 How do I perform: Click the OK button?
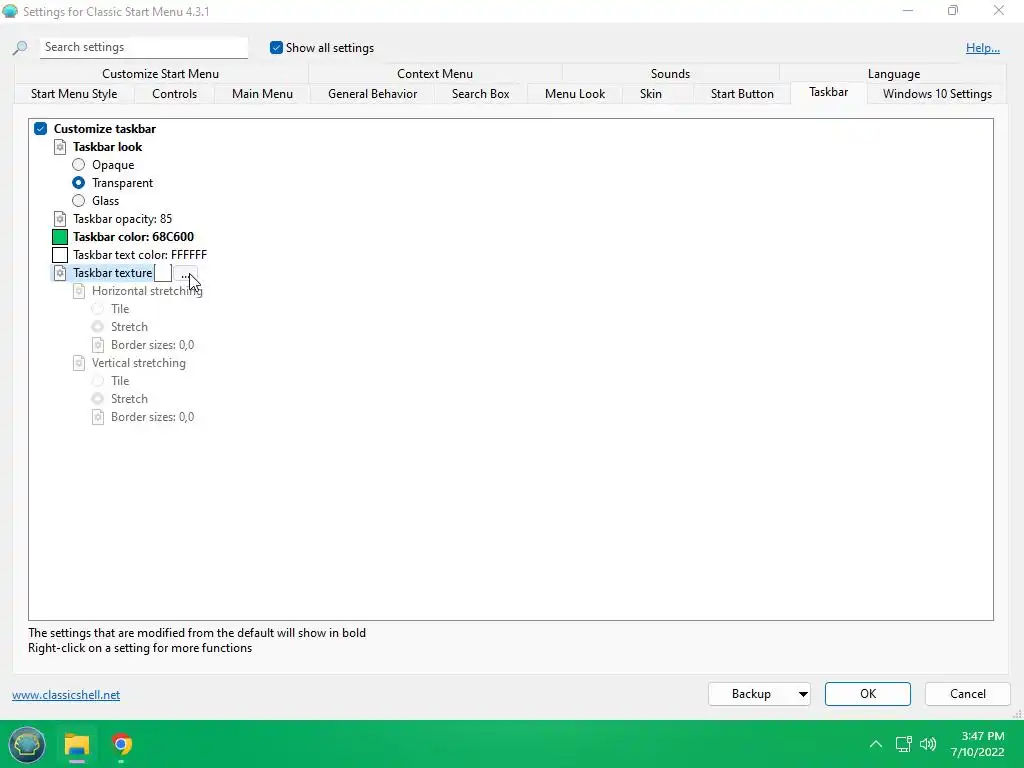click(867, 694)
